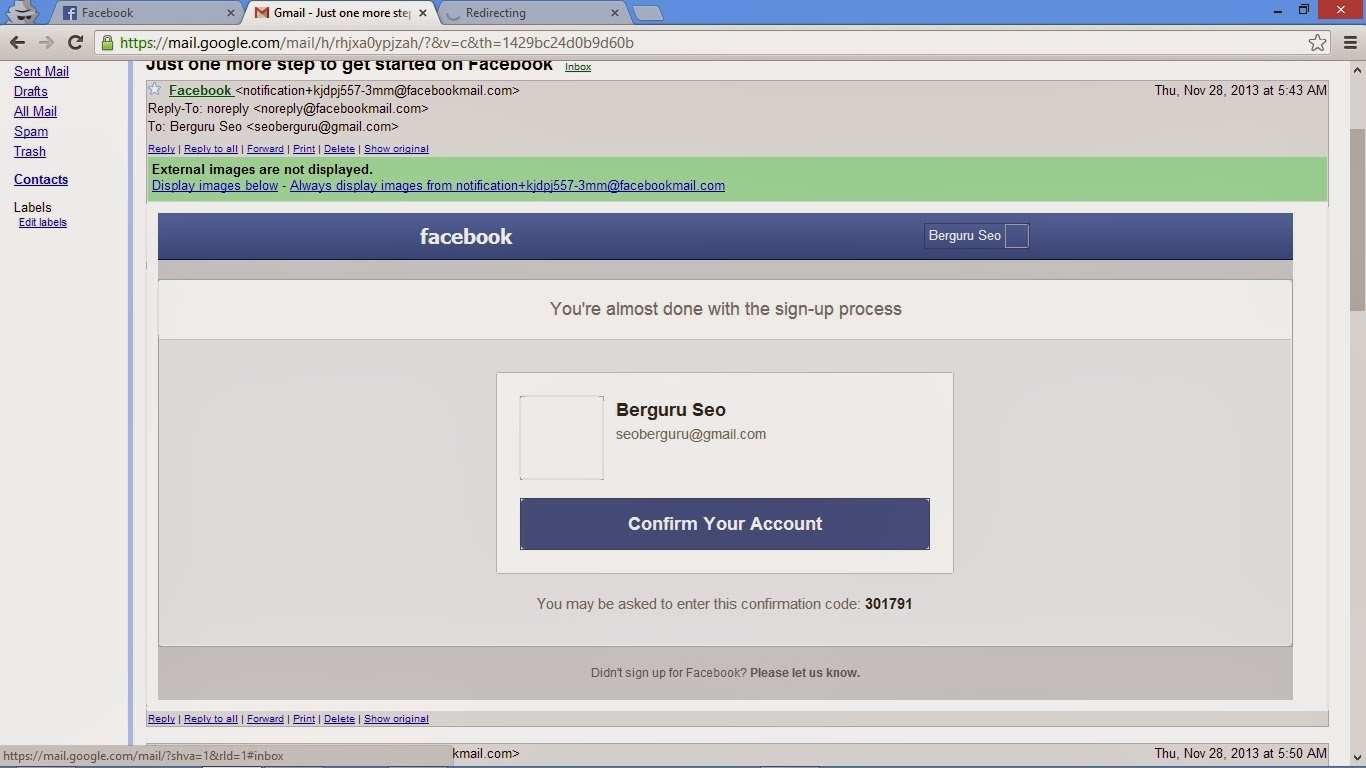Screen dimensions: 1366x768
Task: Click scrollbar down arrow
Action: point(1357,758)
